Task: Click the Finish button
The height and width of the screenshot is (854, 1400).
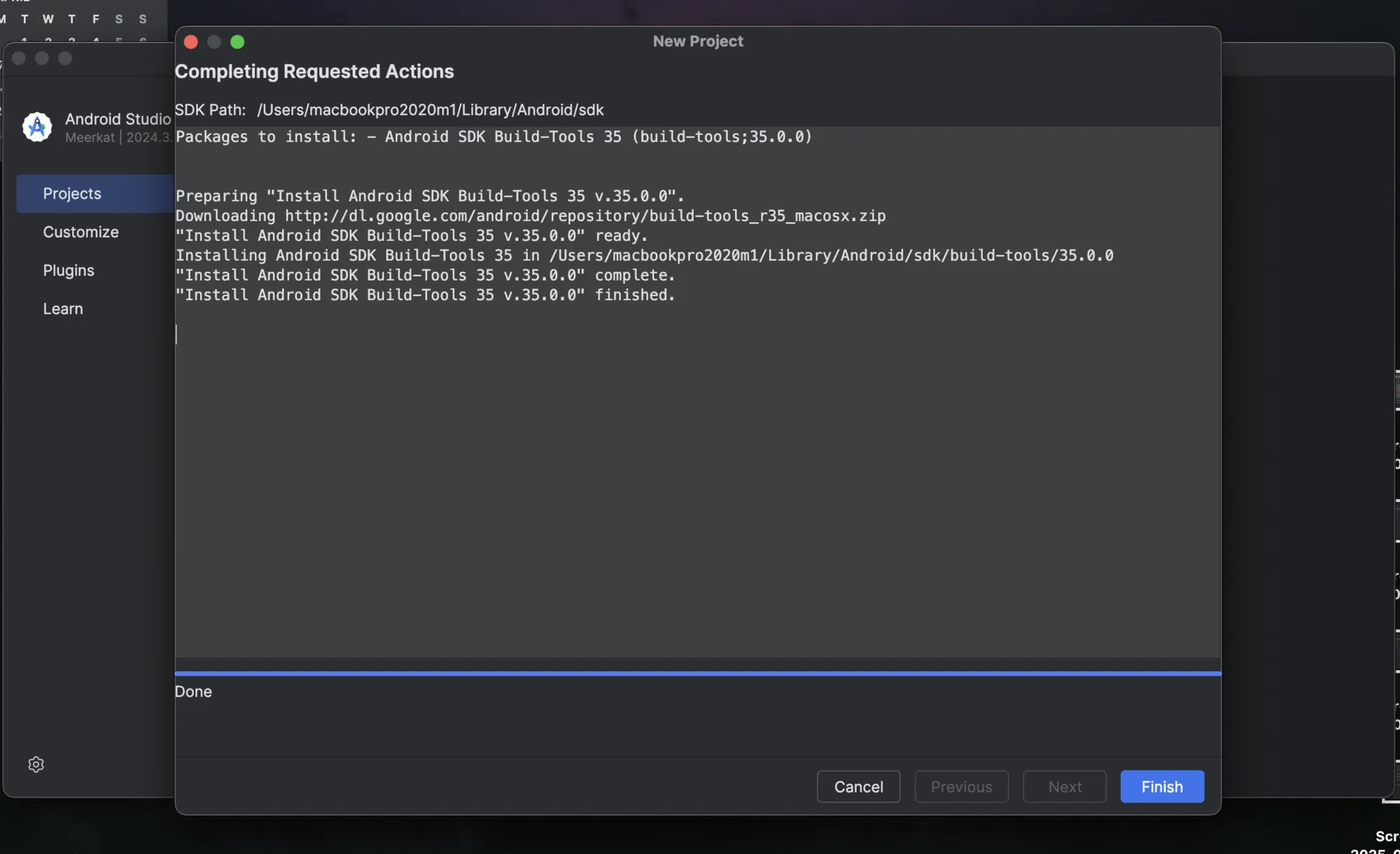Action: coord(1162,787)
